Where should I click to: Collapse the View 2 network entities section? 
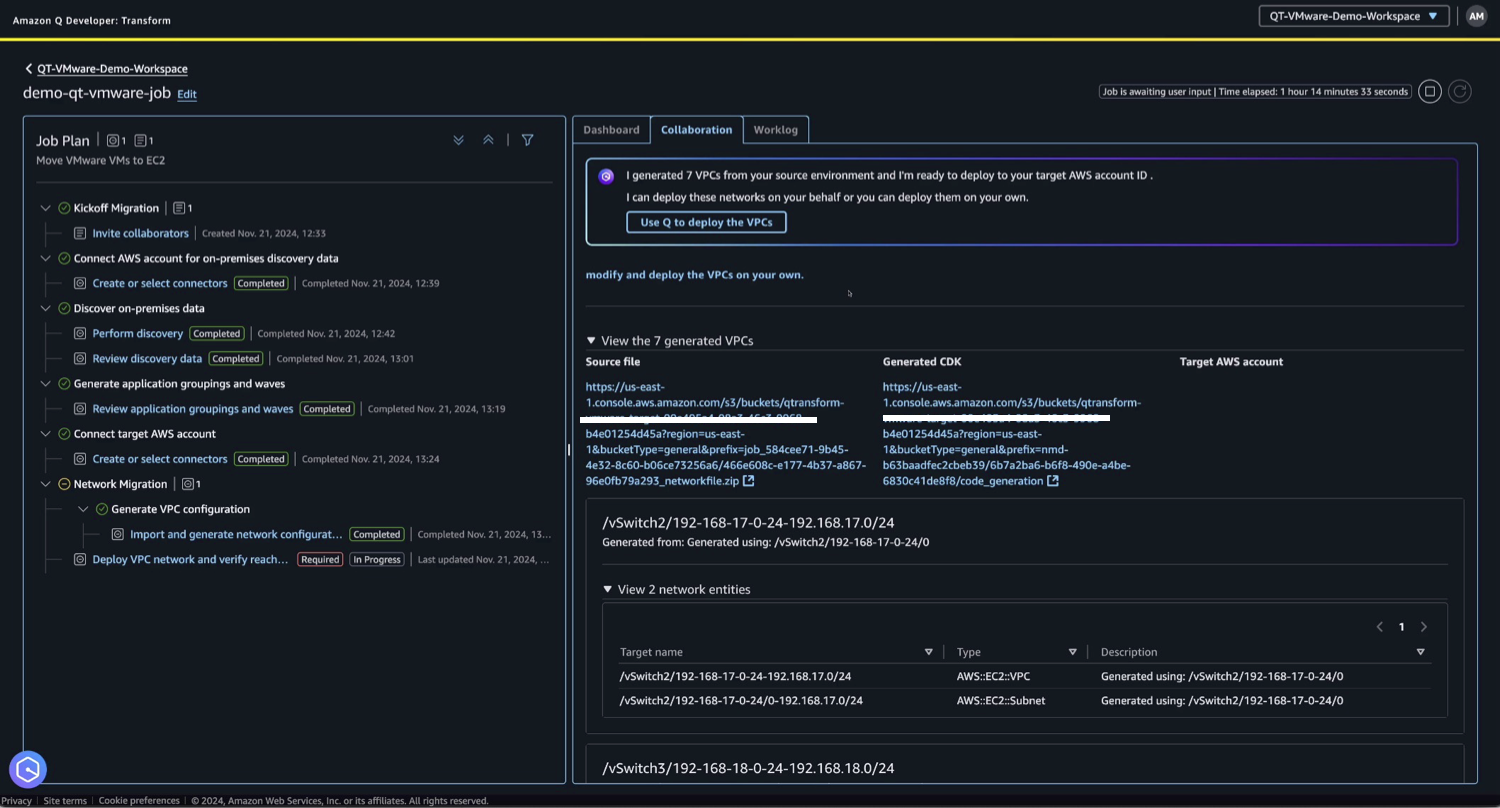point(608,590)
